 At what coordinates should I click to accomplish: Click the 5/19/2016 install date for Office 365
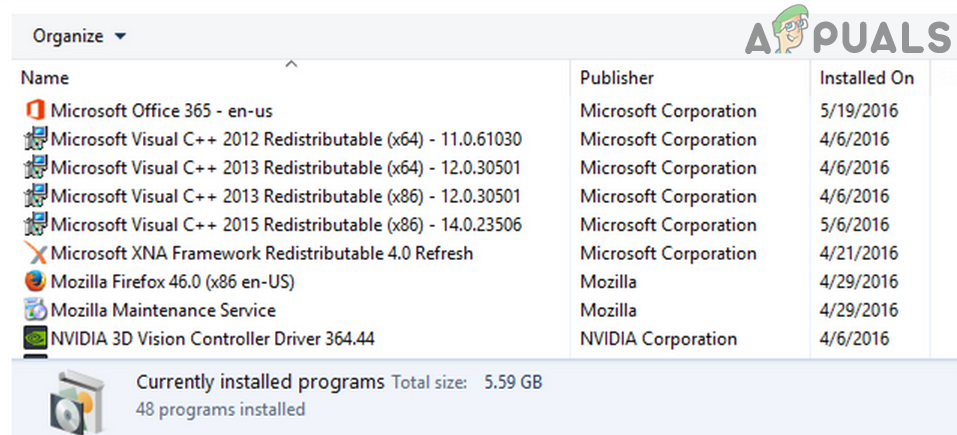[858, 111]
